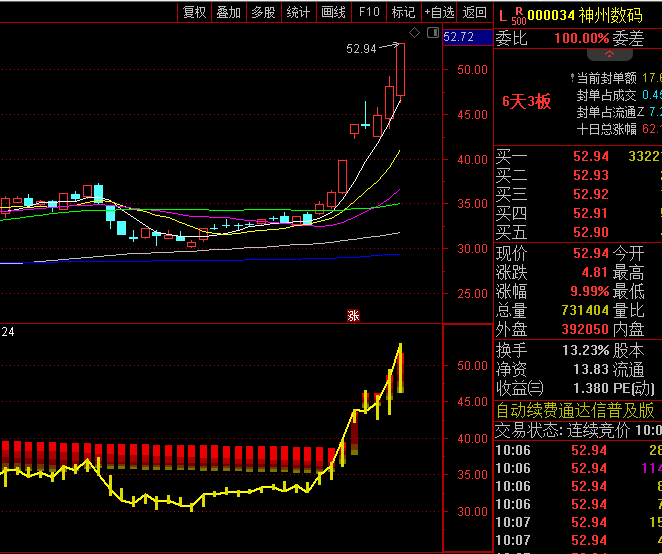Toggle the chart panel layout icon

[x=433, y=33]
